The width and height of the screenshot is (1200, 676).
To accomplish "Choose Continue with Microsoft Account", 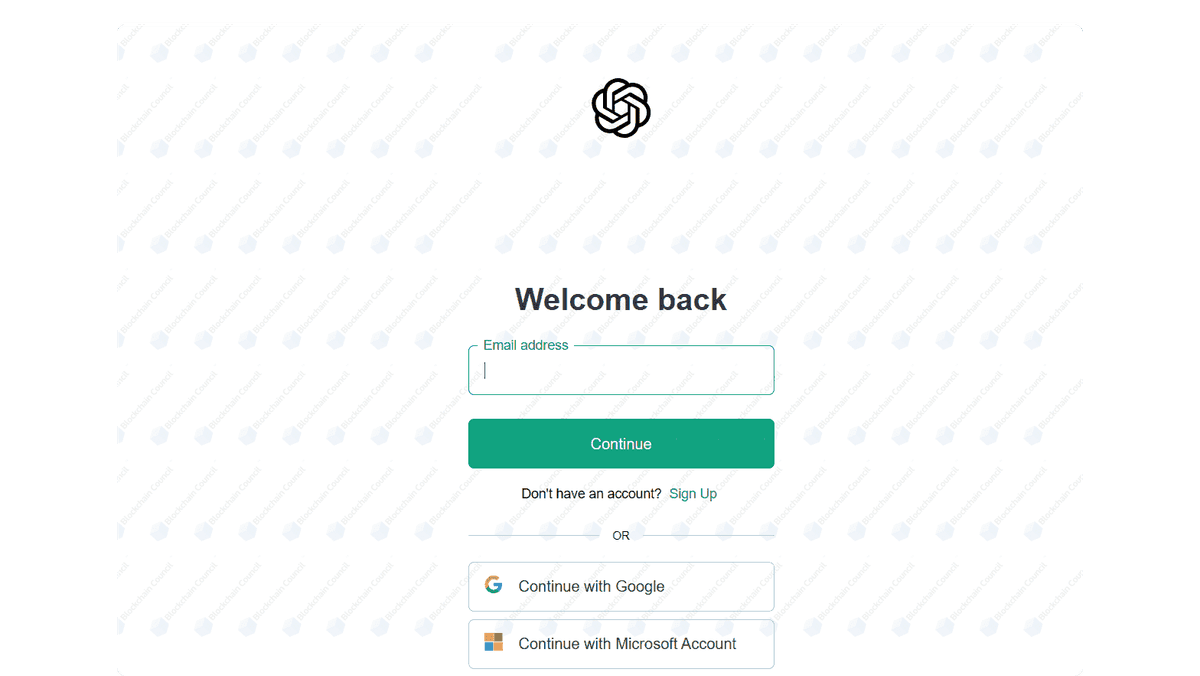I will [x=621, y=644].
